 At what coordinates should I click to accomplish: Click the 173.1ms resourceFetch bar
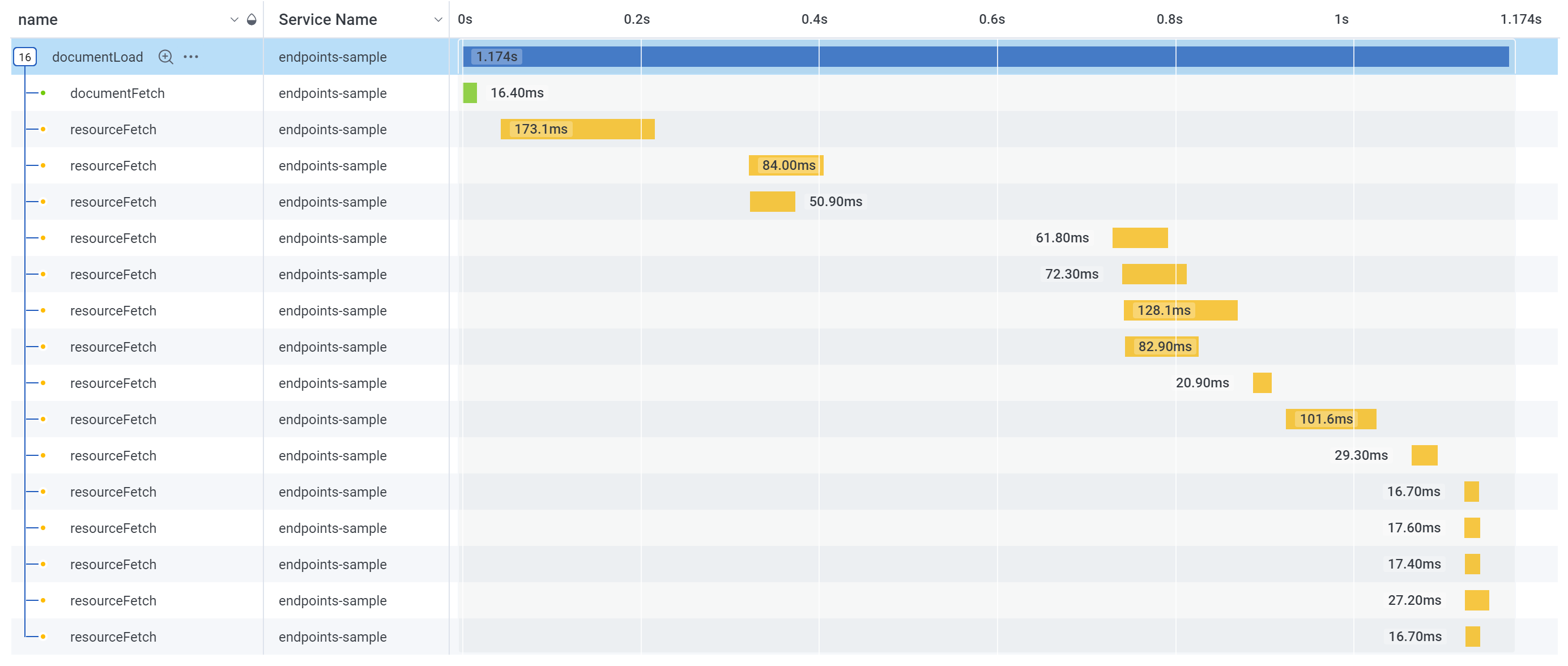click(578, 129)
